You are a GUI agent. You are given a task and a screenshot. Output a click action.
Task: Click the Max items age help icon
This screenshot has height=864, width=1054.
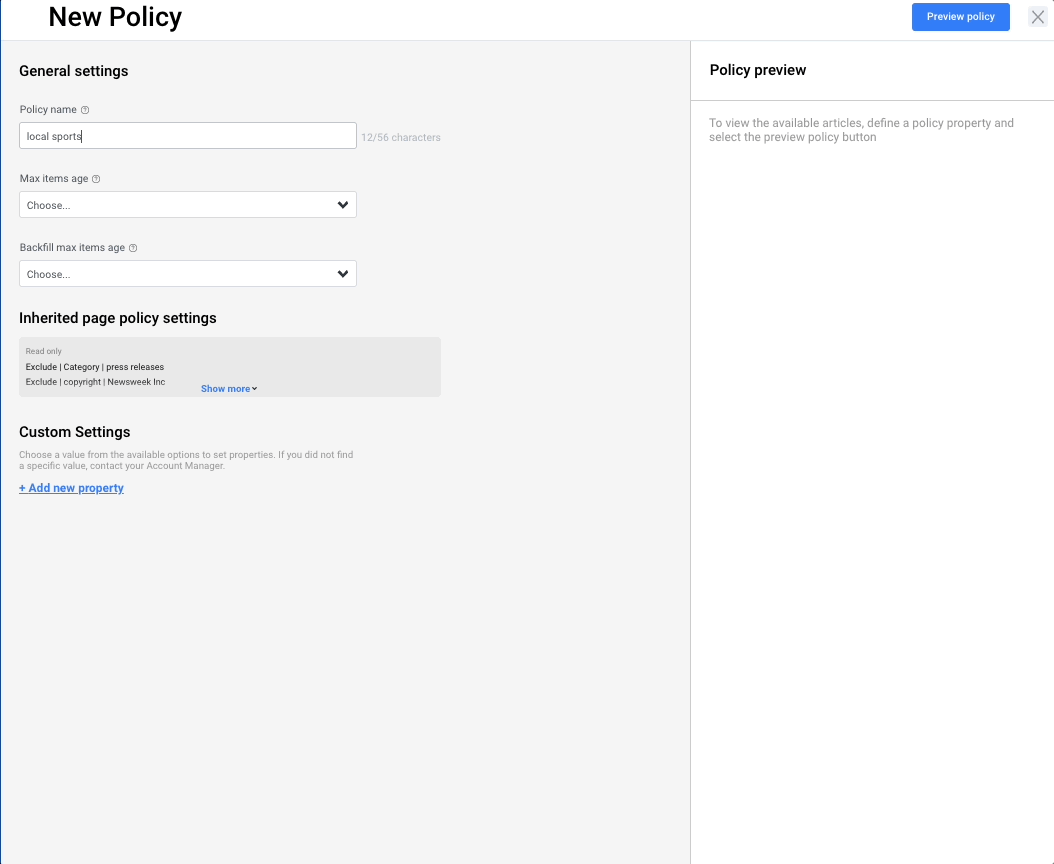point(96,179)
